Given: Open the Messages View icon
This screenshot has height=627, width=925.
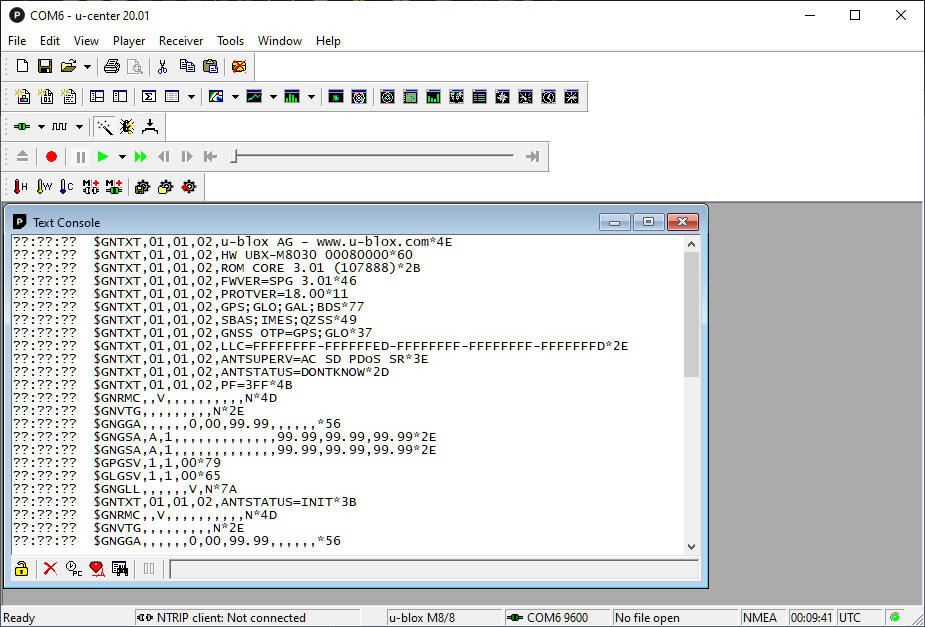Looking at the screenshot, I should [97, 97].
